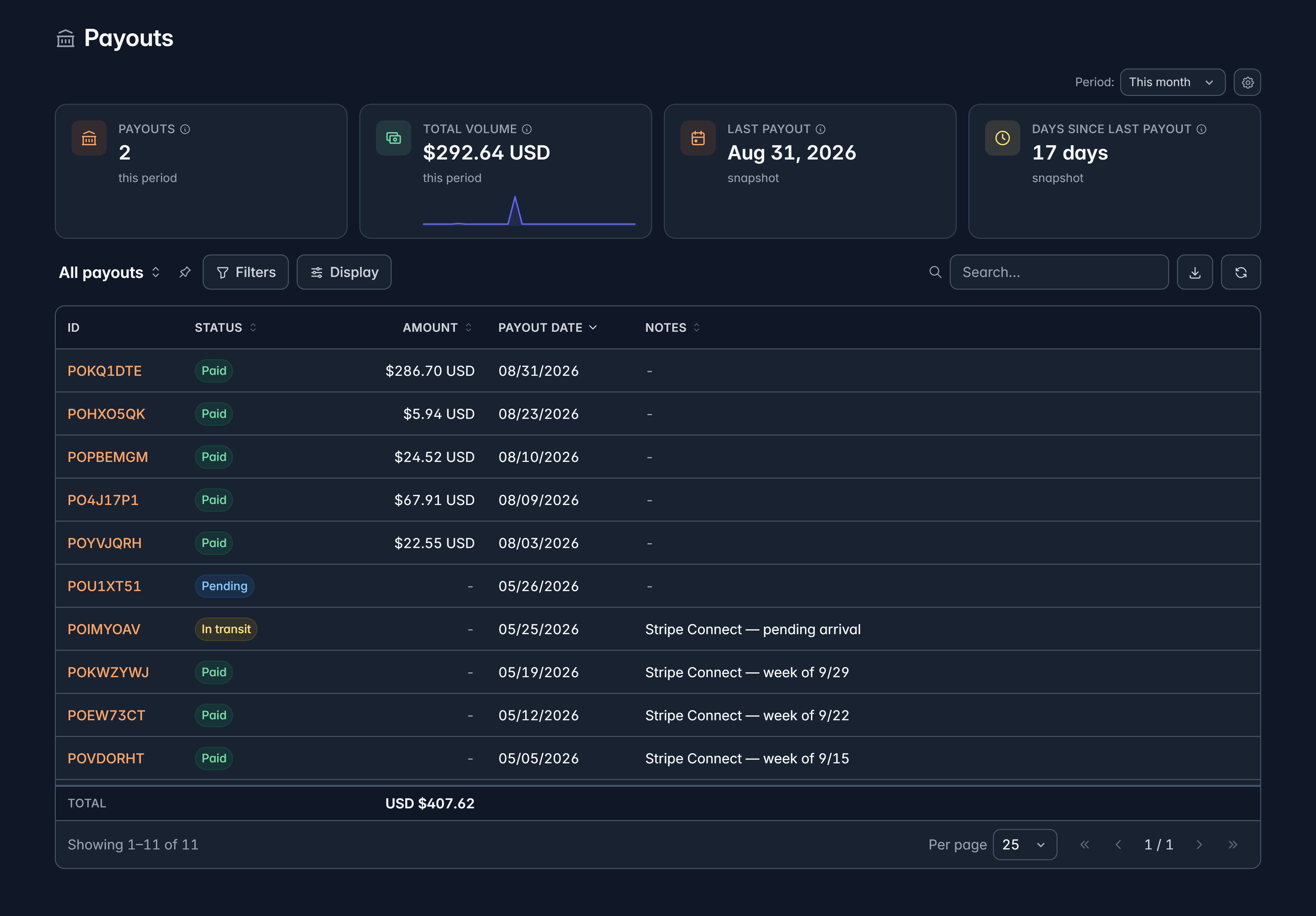Click the info icon beside TOTAL VOLUME
The width and height of the screenshot is (1316, 916).
pos(527,129)
